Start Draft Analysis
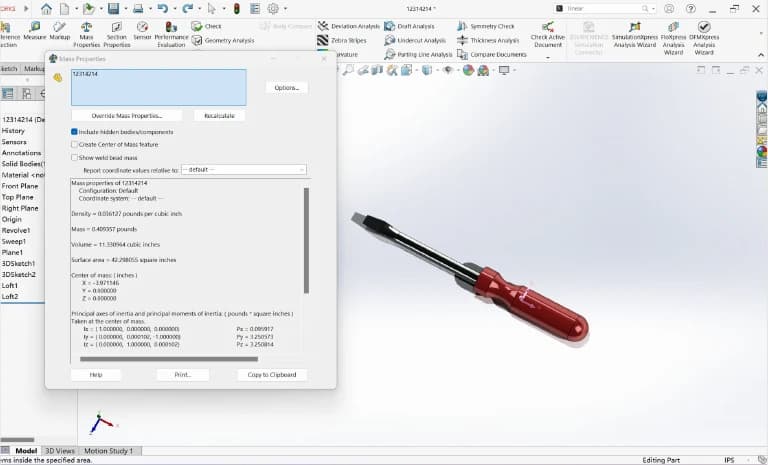 409,26
